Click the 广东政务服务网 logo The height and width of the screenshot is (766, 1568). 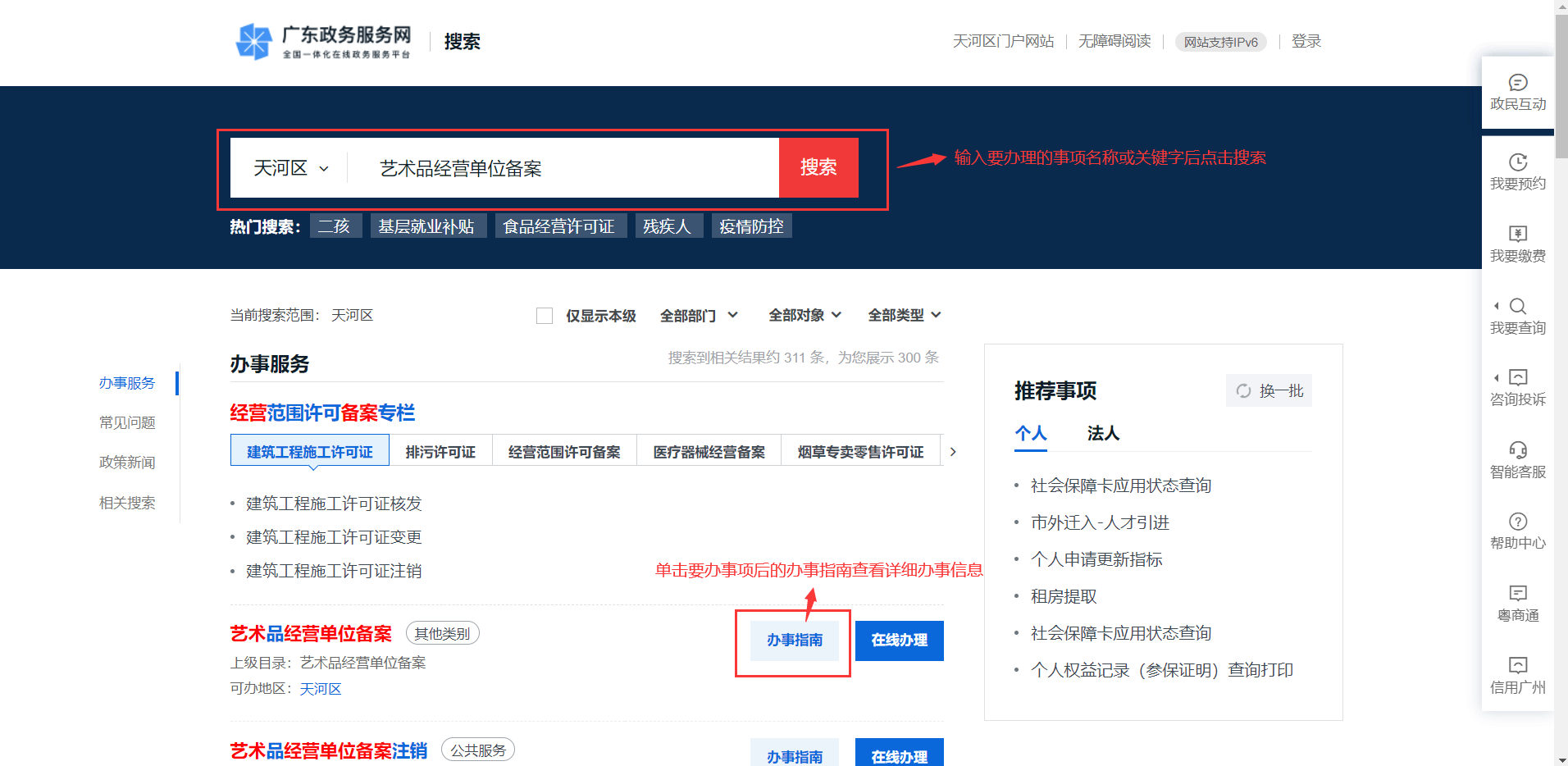pyautogui.click(x=323, y=42)
